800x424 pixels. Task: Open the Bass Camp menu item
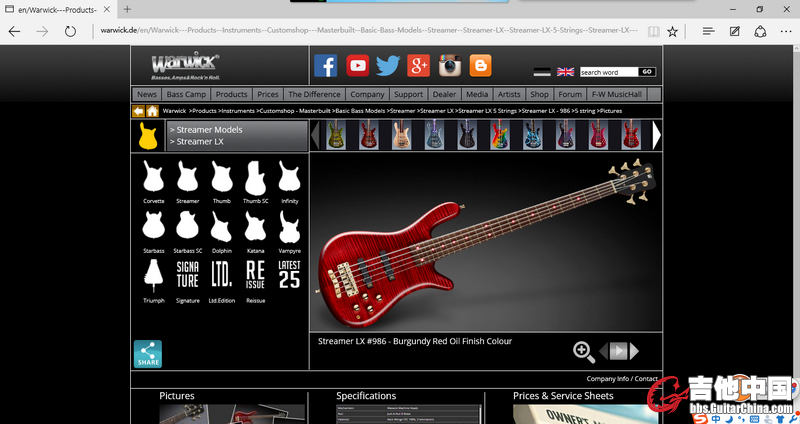186,94
